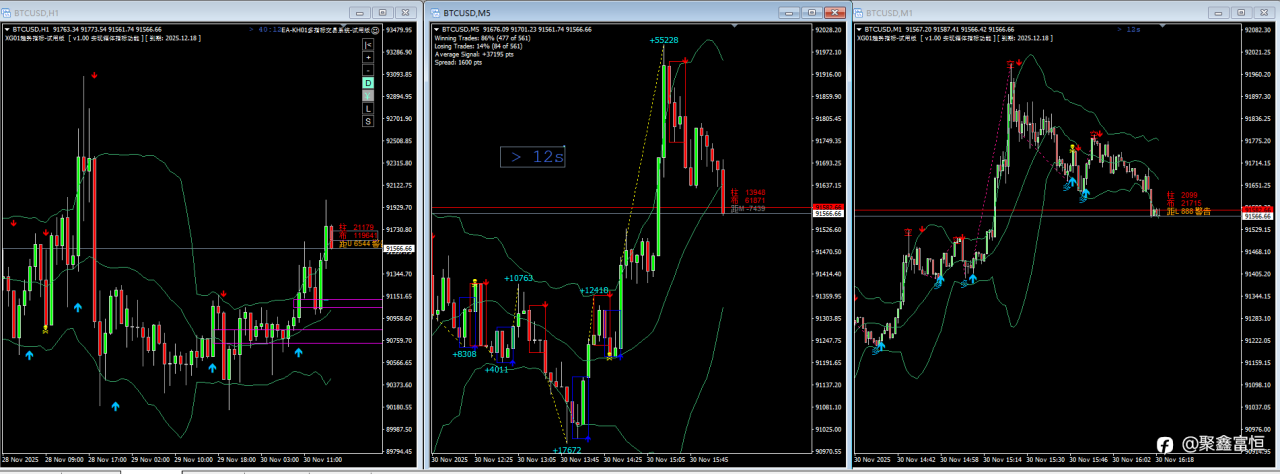Image resolution: width=1280 pixels, height=474 pixels.
Task: Select the '+8308' label in M5 chart
Action: pyautogui.click(x=464, y=354)
